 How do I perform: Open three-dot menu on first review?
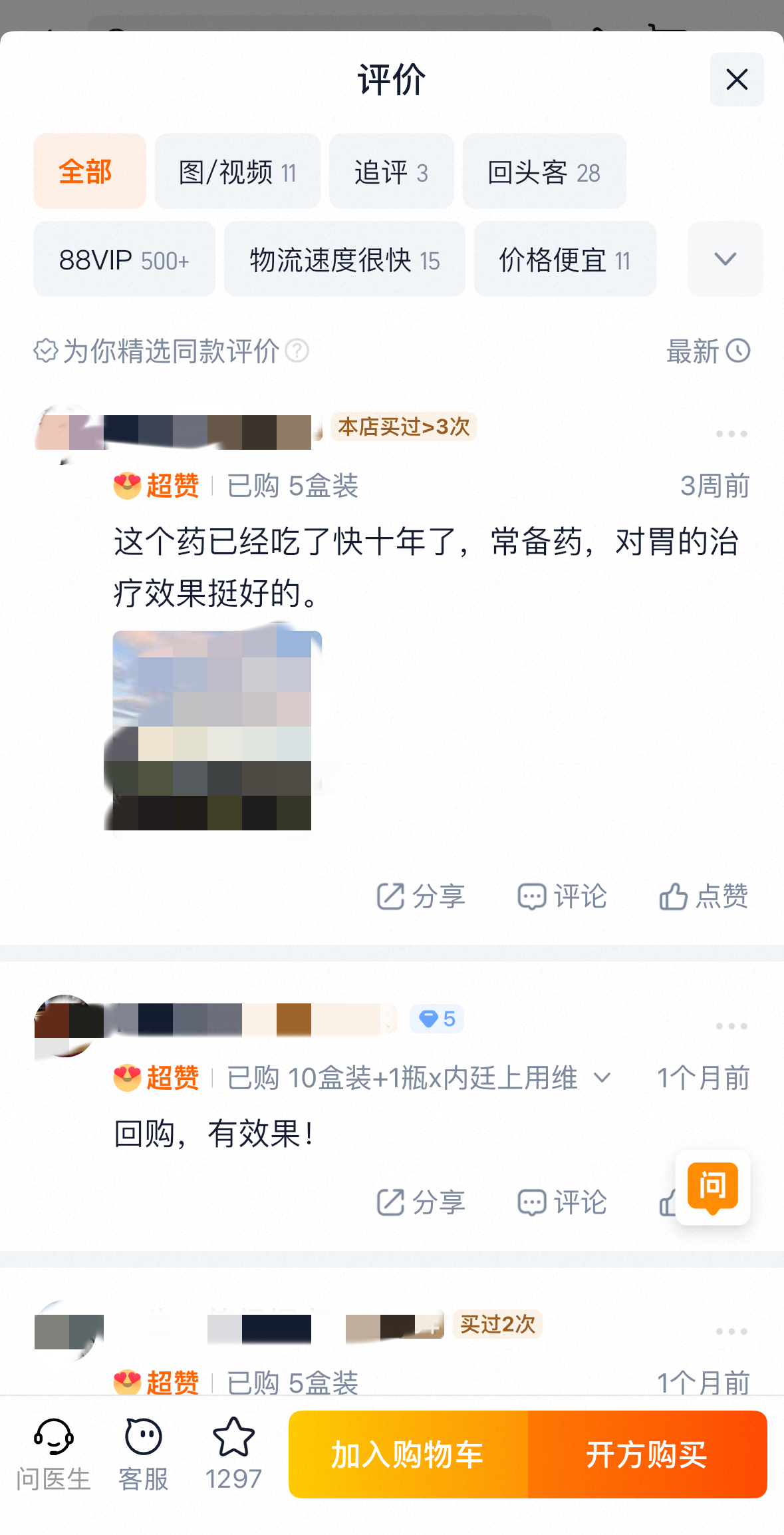click(x=731, y=434)
